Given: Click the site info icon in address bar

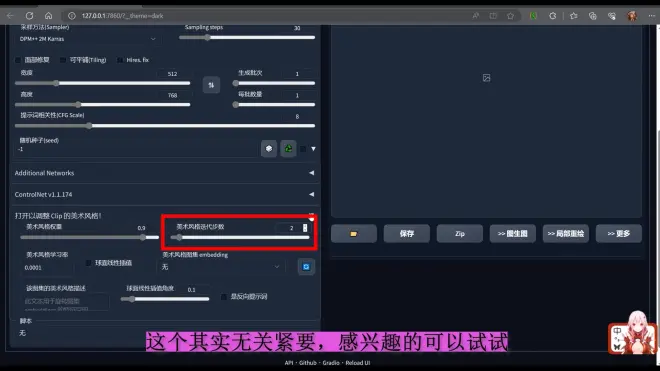Looking at the screenshot, I should [x=72, y=16].
